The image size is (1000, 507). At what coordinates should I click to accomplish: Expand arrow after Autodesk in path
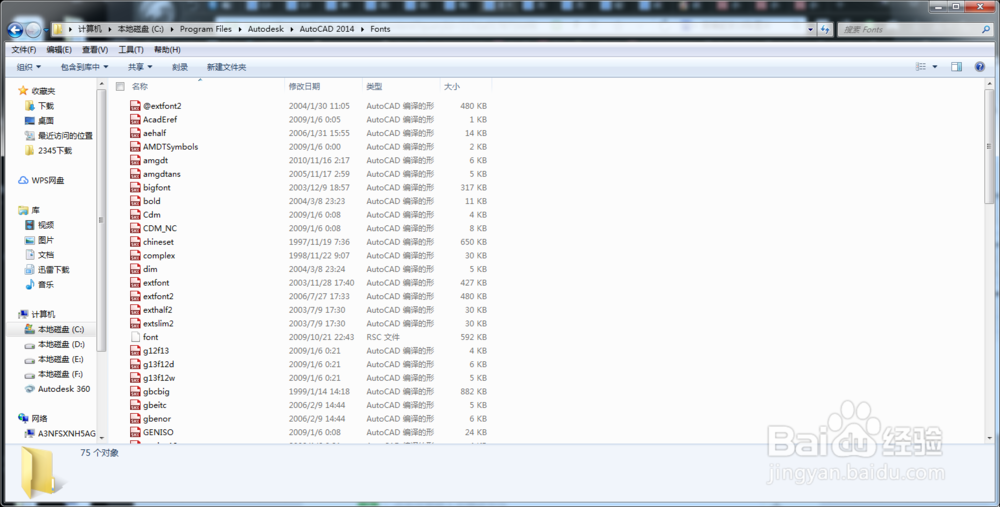click(292, 29)
